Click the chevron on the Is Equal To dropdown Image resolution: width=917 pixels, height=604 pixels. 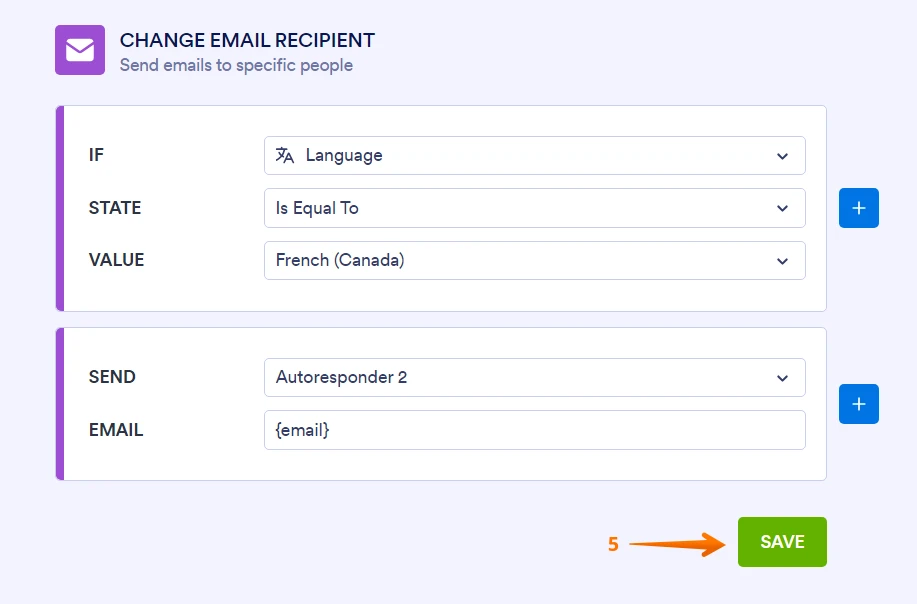coord(784,208)
